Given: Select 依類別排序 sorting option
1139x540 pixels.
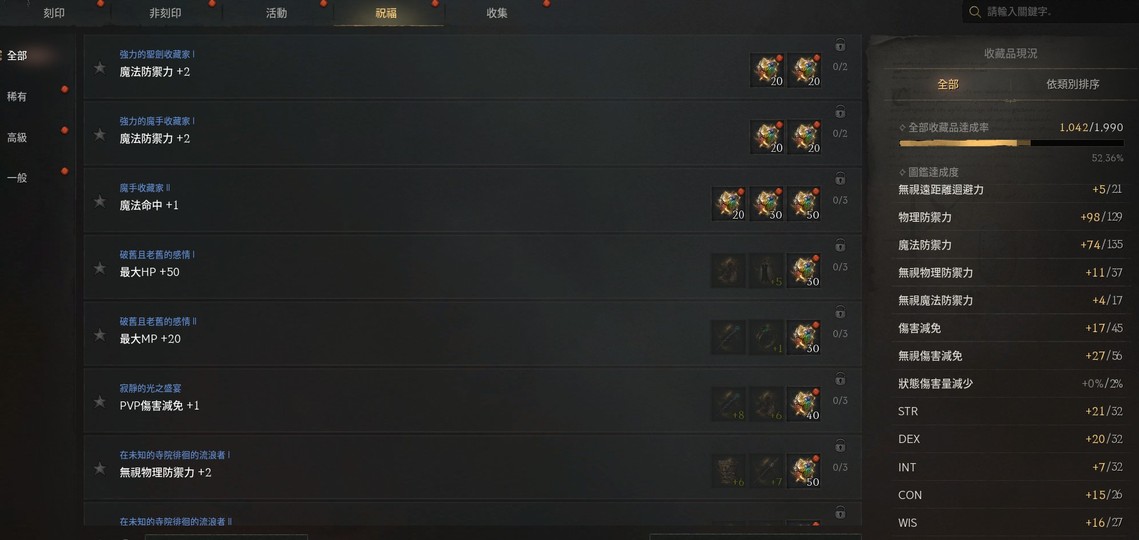Looking at the screenshot, I should (x=1072, y=84).
